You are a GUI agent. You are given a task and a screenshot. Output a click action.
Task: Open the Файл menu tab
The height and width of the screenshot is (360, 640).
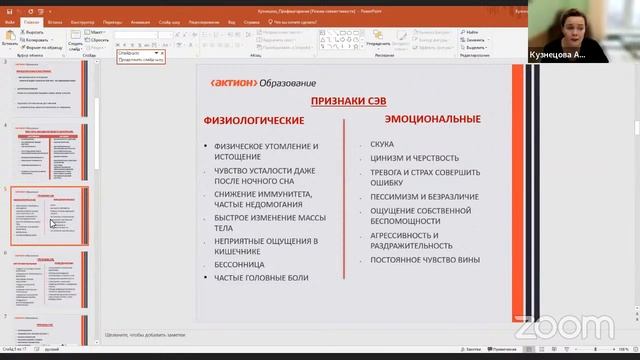click(10, 22)
